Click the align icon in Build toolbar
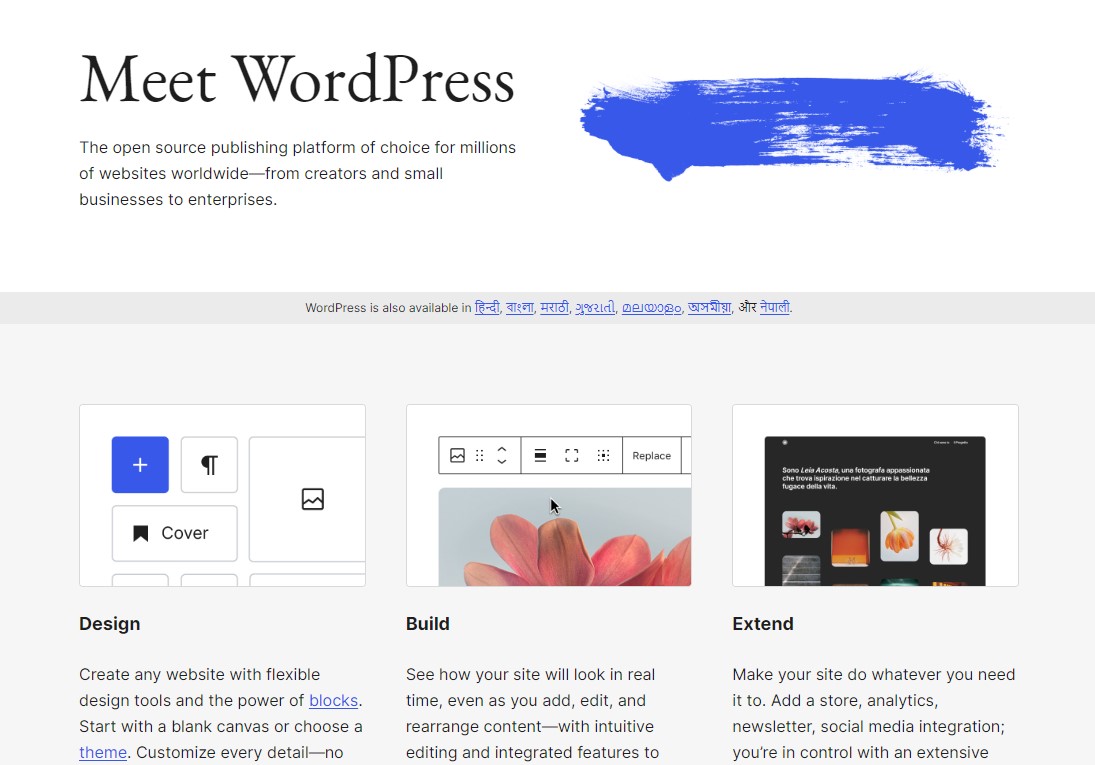 click(540, 456)
